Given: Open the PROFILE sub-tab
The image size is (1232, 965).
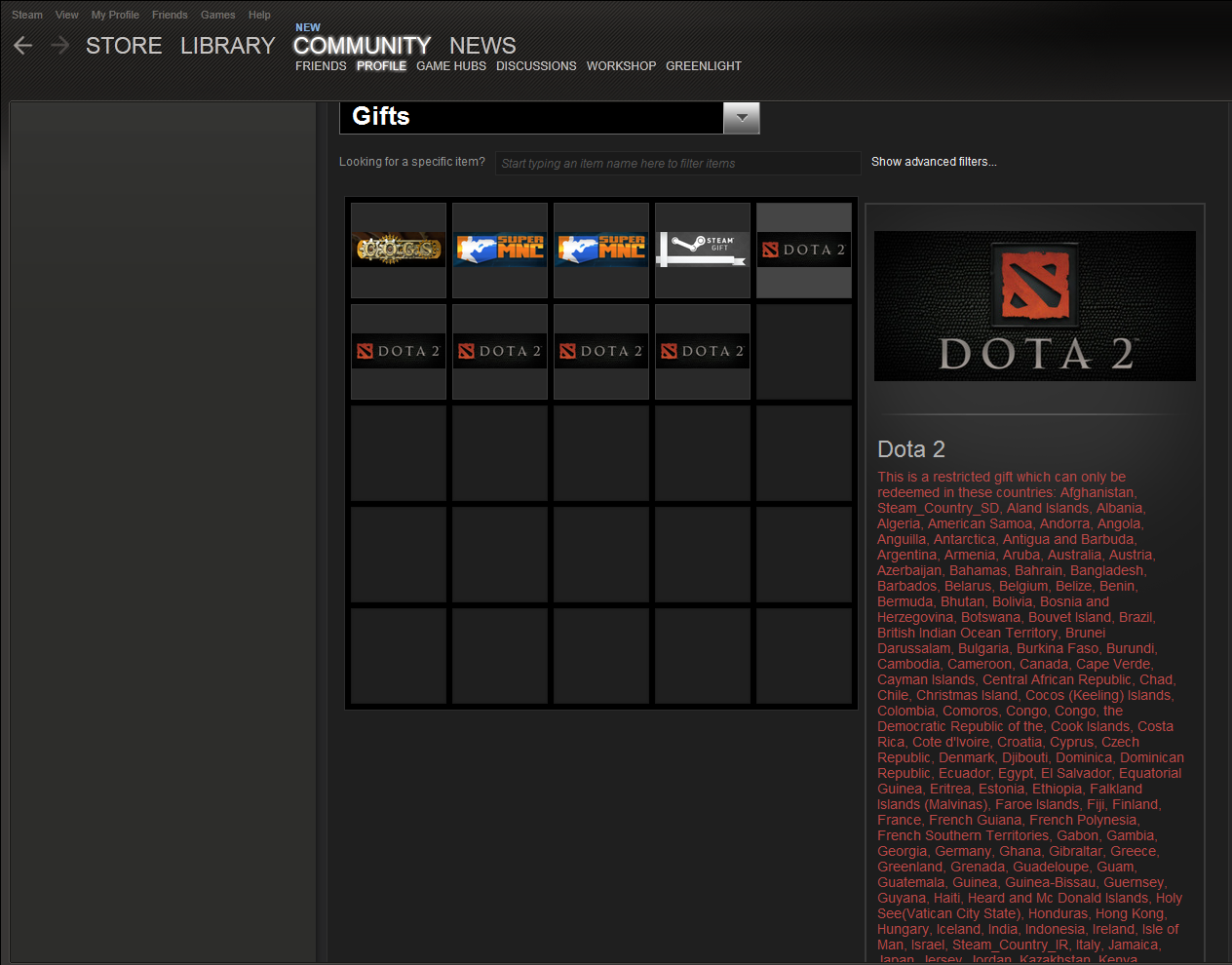Looking at the screenshot, I should coord(381,66).
